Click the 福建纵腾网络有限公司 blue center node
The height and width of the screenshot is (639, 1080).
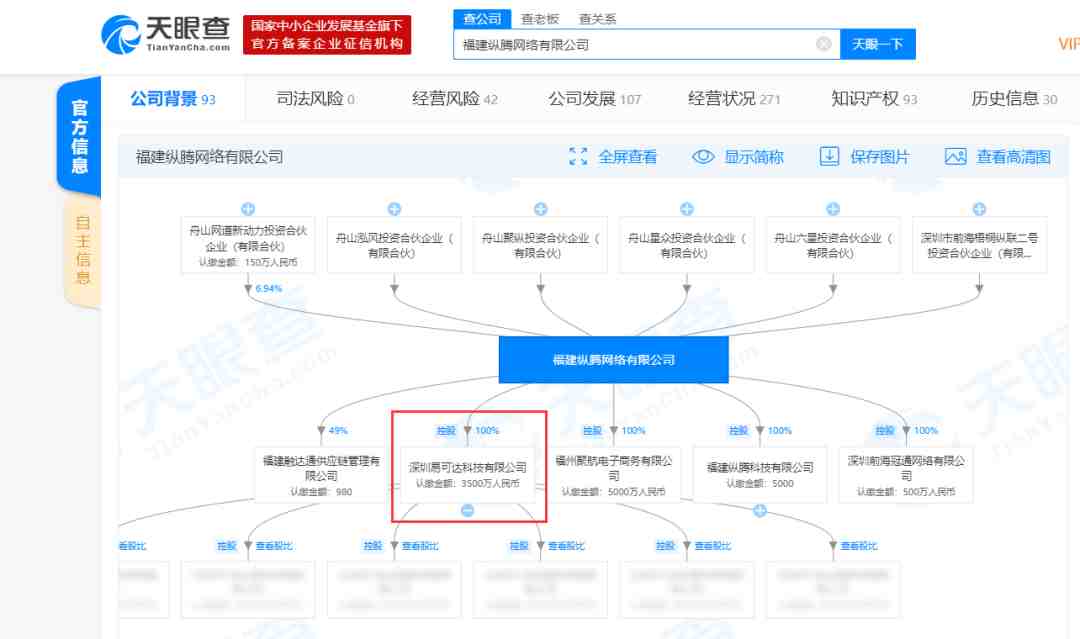(613, 359)
